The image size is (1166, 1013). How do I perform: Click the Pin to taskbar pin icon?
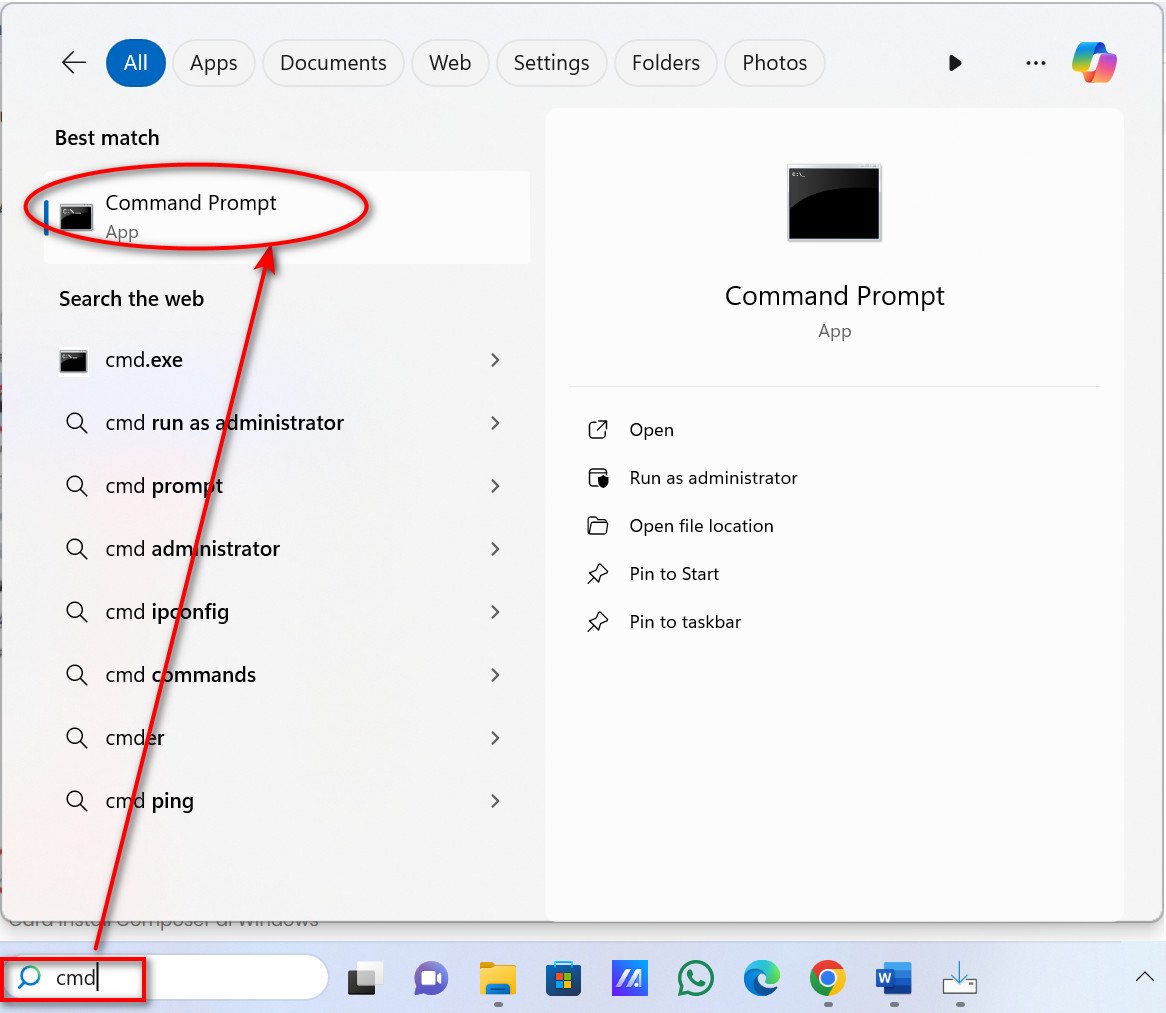tap(598, 622)
